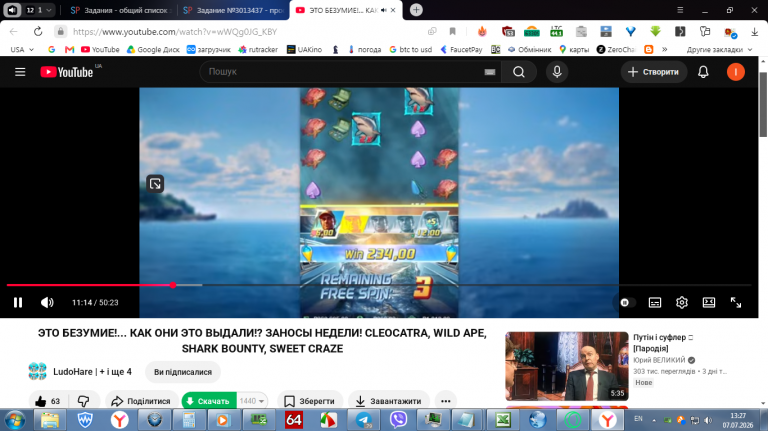
Task: Click the Поділитися share button
Action: click(x=142, y=401)
